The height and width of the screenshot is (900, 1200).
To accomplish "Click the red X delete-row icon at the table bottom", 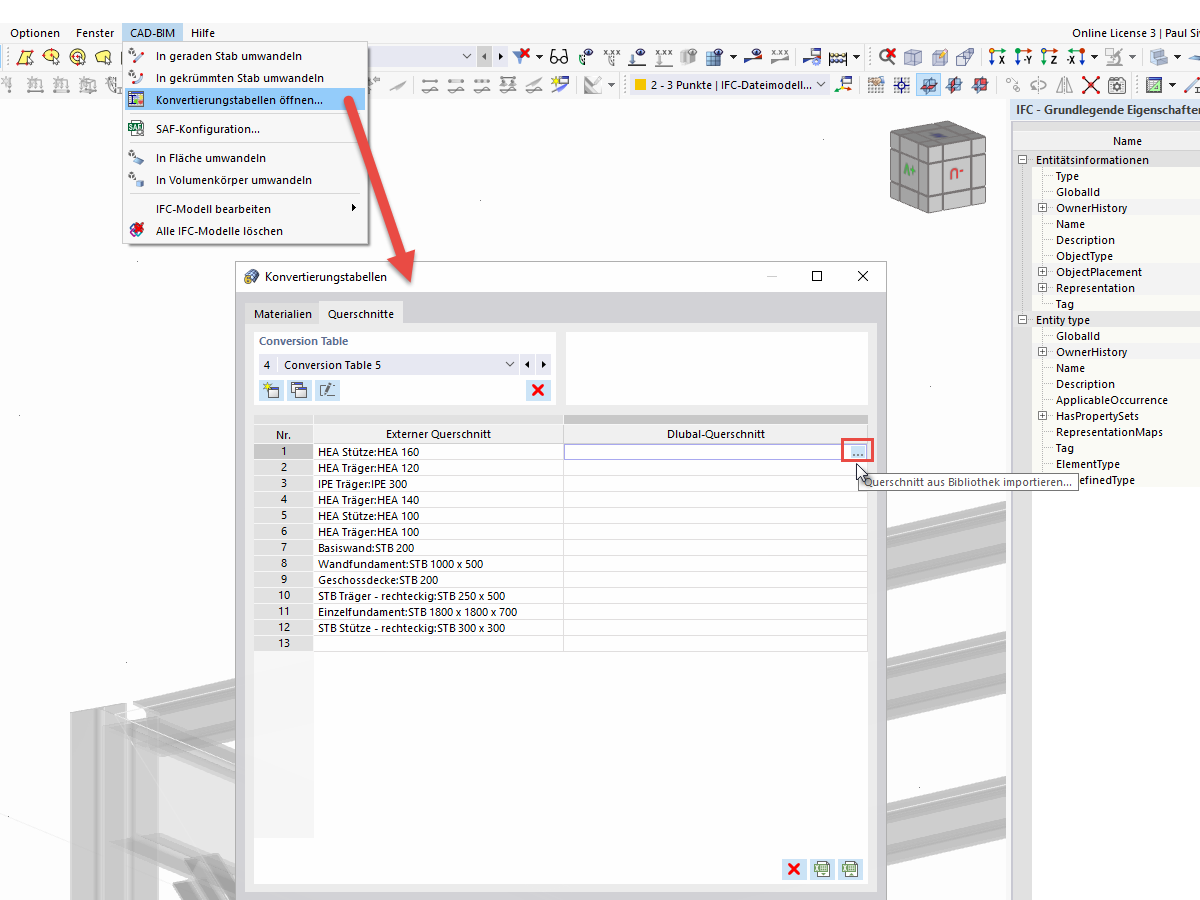I will 794,869.
